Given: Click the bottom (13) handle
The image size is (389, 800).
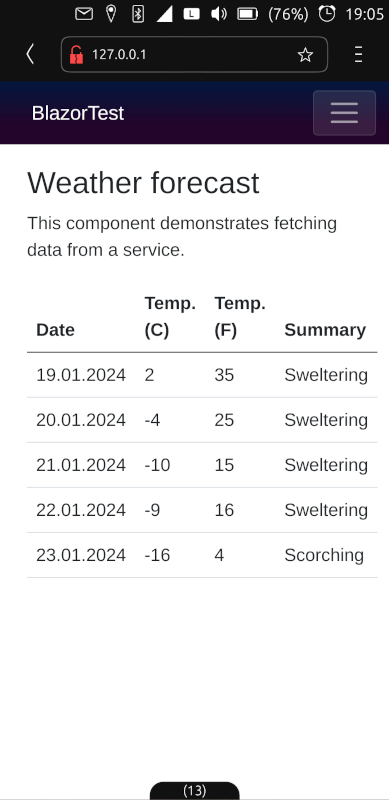Looking at the screenshot, I should pyautogui.click(x=194, y=791).
